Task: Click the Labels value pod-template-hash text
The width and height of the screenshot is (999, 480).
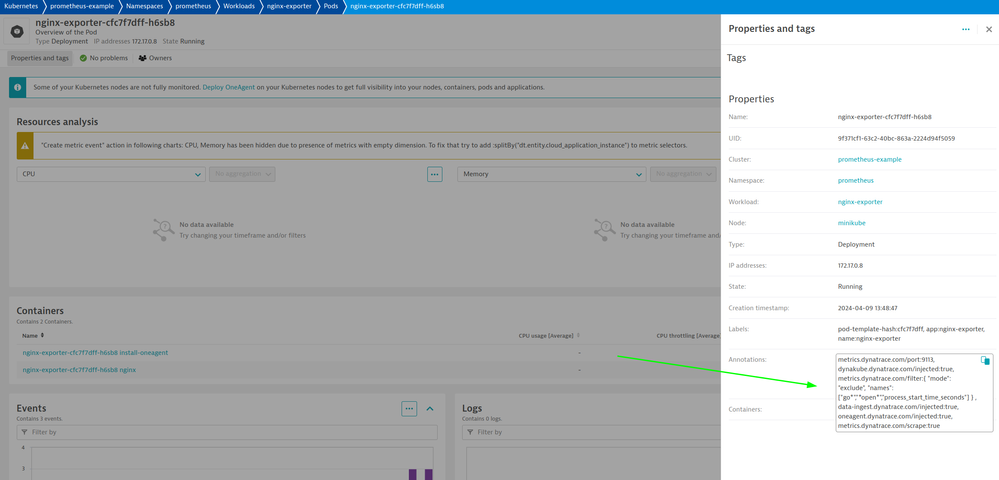Action: coord(912,334)
